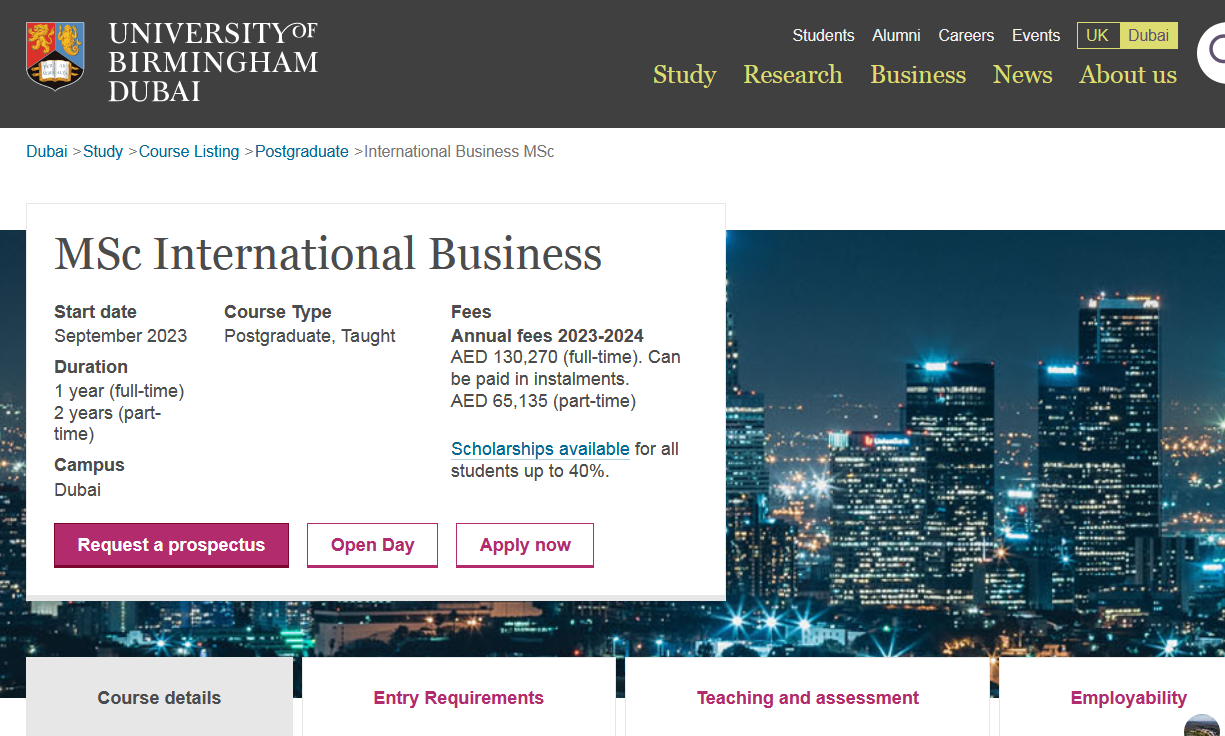The width and height of the screenshot is (1225, 736).
Task: Open the Study main menu
Action: click(x=684, y=75)
